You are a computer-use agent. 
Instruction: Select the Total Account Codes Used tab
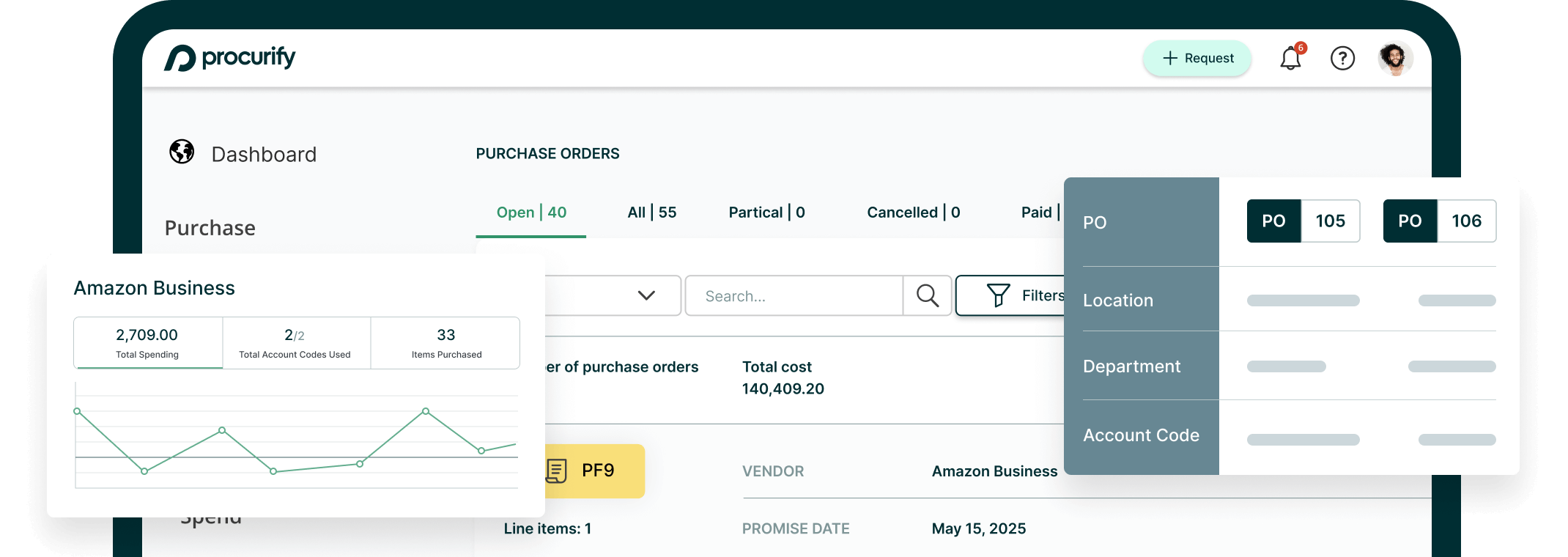[x=296, y=343]
